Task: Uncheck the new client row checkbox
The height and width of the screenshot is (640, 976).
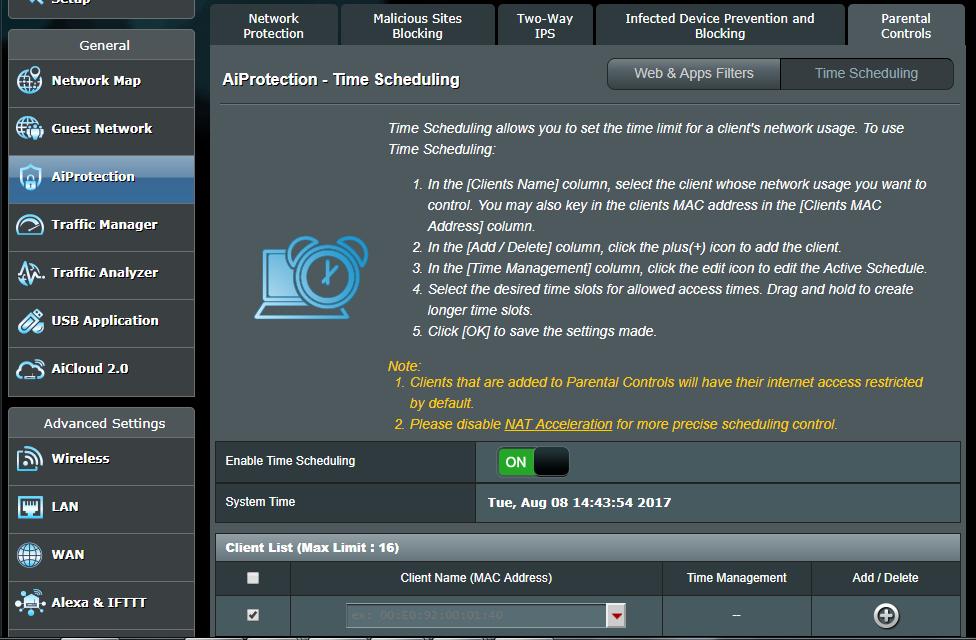Action: click(x=253, y=615)
